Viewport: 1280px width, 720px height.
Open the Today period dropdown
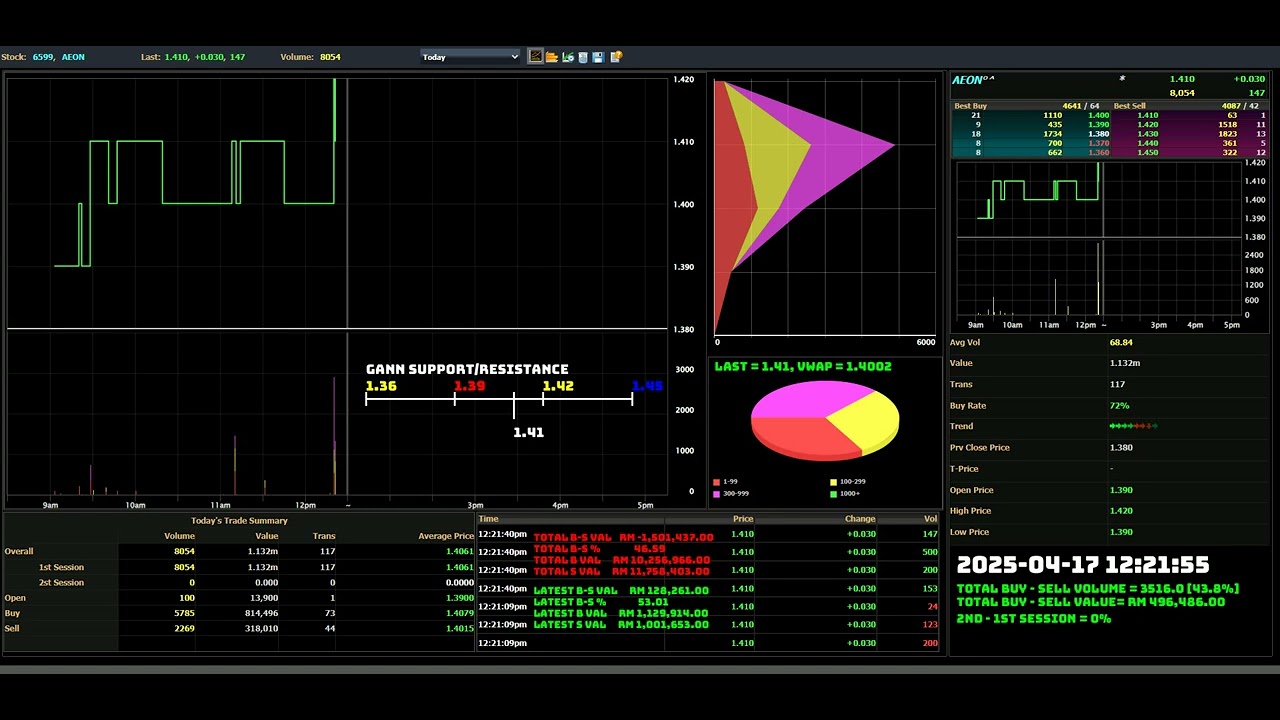(x=470, y=57)
